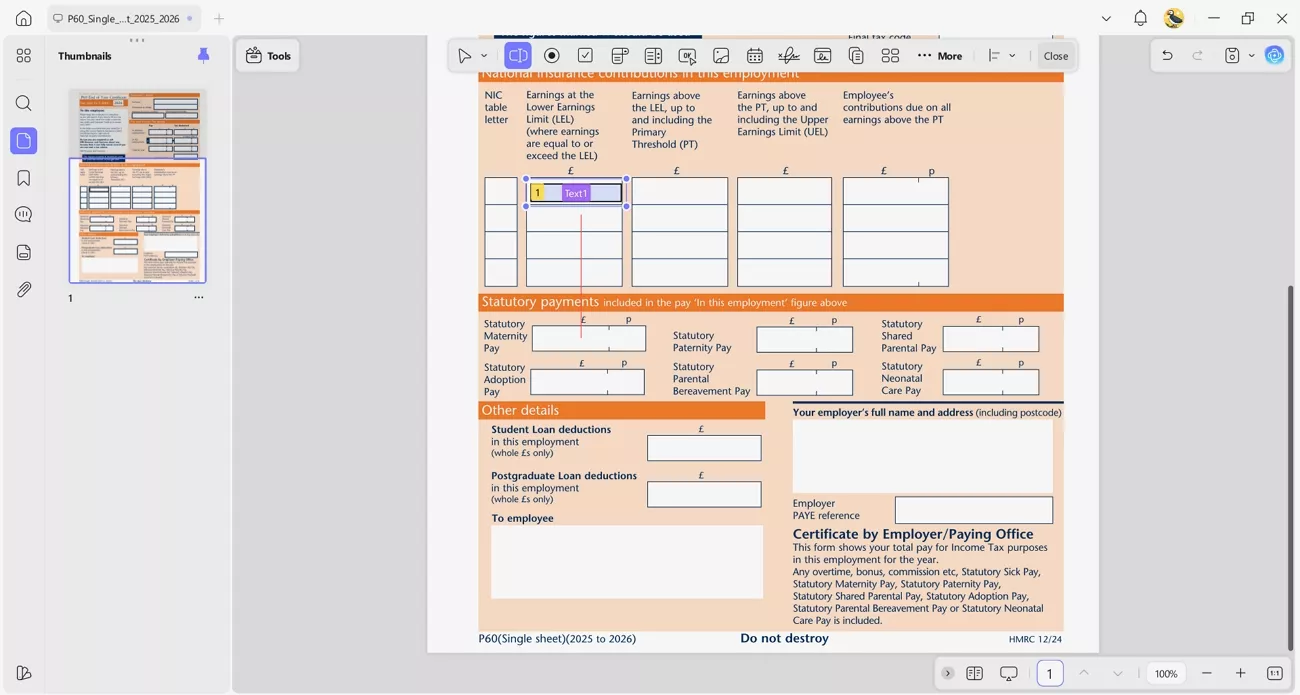Open the Bookmarks panel in the sidebar
This screenshot has height=695, width=1300.
pos(23,177)
